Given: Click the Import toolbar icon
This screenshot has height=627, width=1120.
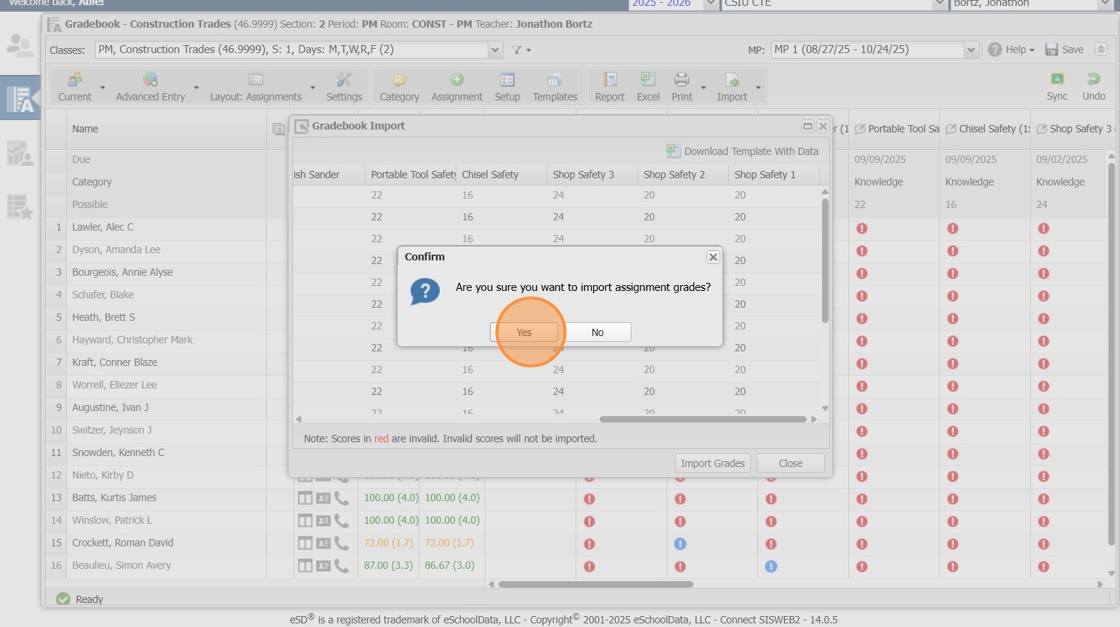Looking at the screenshot, I should pos(731,87).
